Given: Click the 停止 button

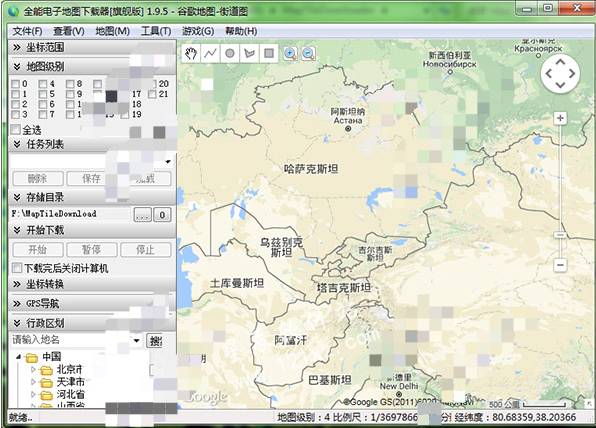Looking at the screenshot, I should (x=146, y=249).
